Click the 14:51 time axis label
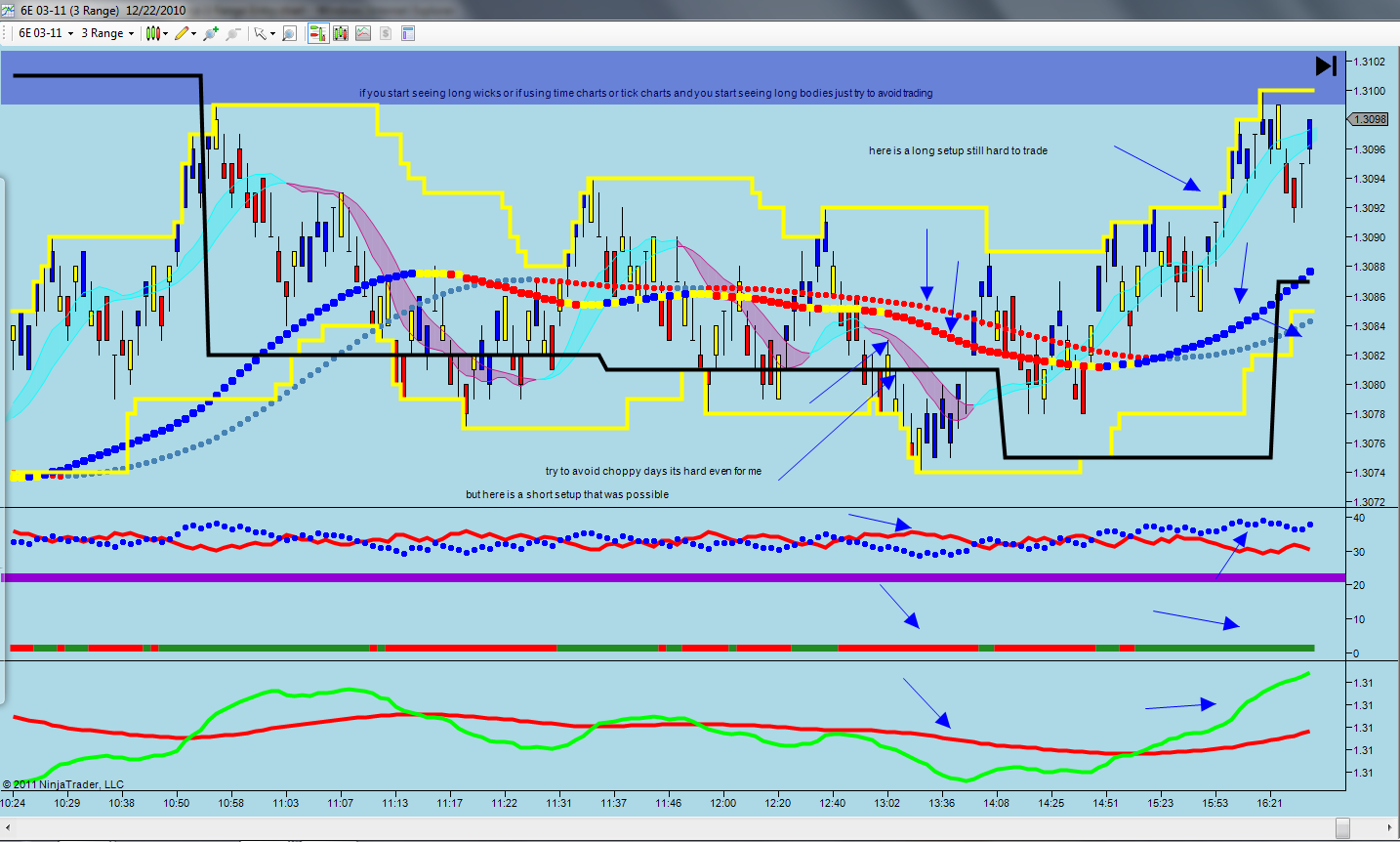1400x842 pixels. point(1106,803)
